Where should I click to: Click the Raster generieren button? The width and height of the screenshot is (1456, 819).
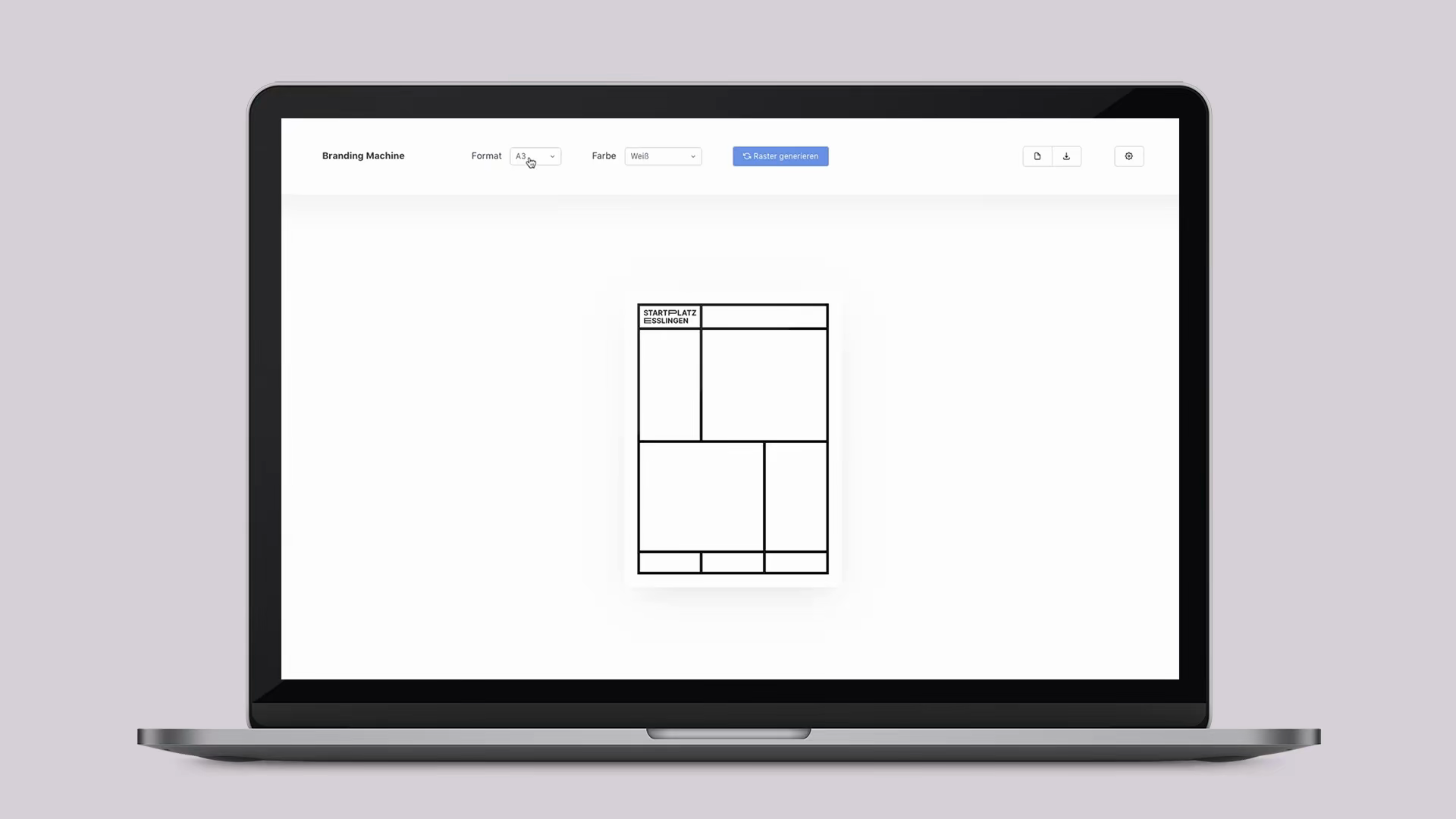780,156
